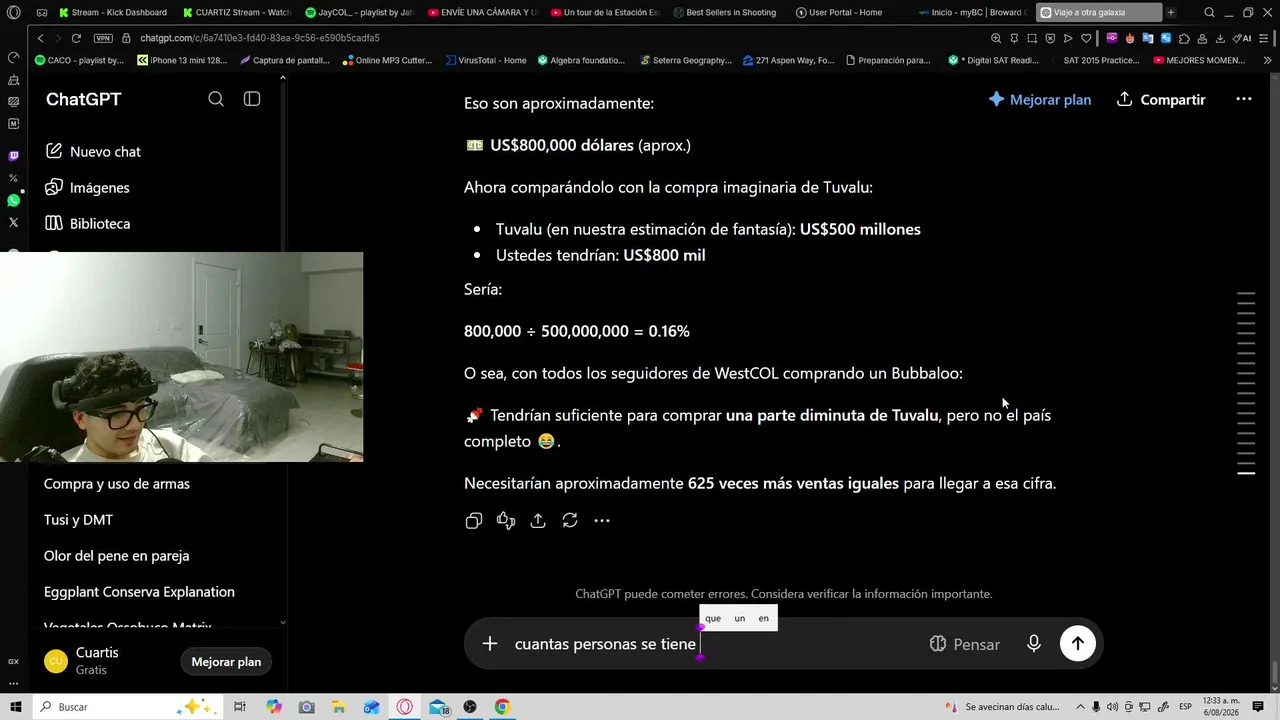Open Twitch from the browser sidebar
The width and height of the screenshot is (1280, 720).
pos(13,156)
